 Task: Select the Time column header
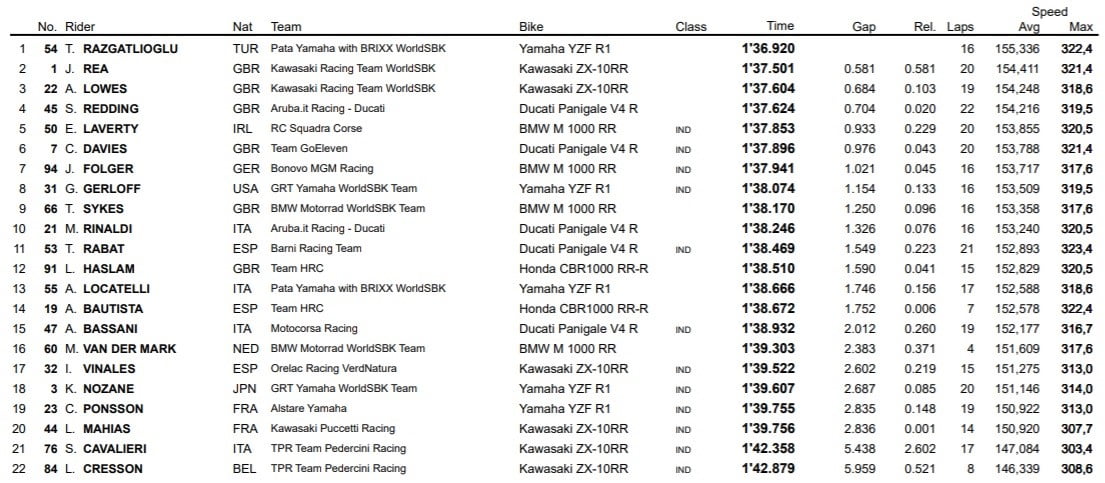click(780, 27)
